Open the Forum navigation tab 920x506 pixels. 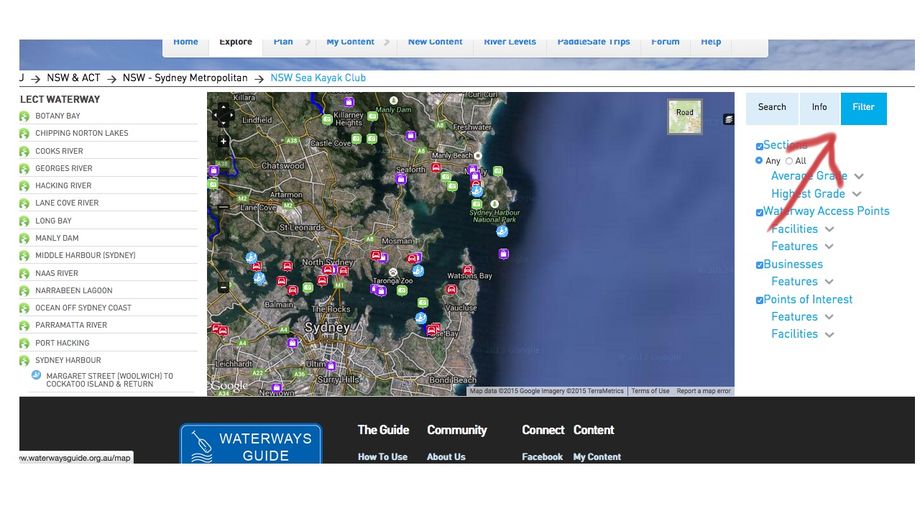pos(665,43)
